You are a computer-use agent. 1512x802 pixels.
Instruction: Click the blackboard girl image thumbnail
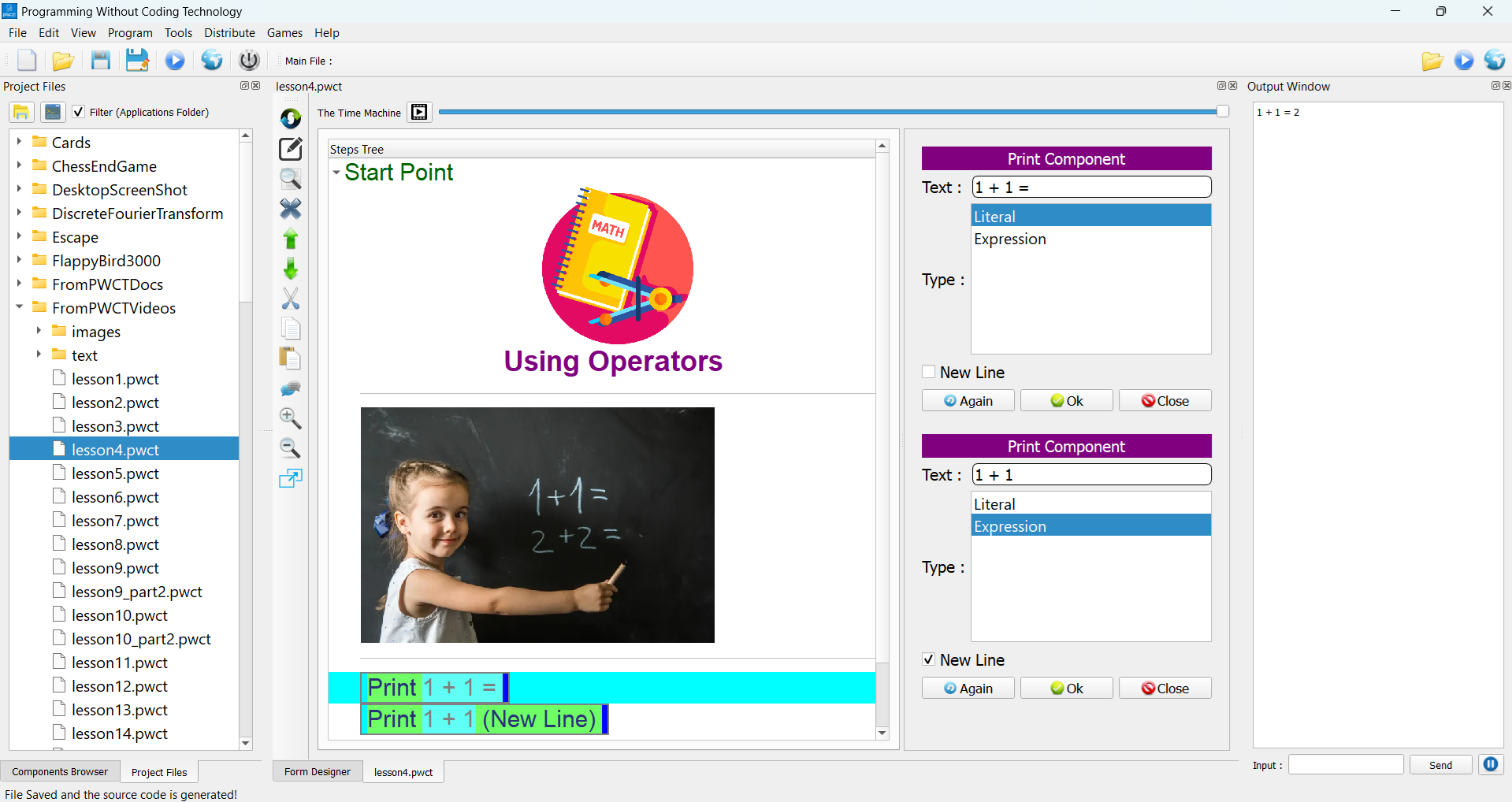tap(537, 525)
